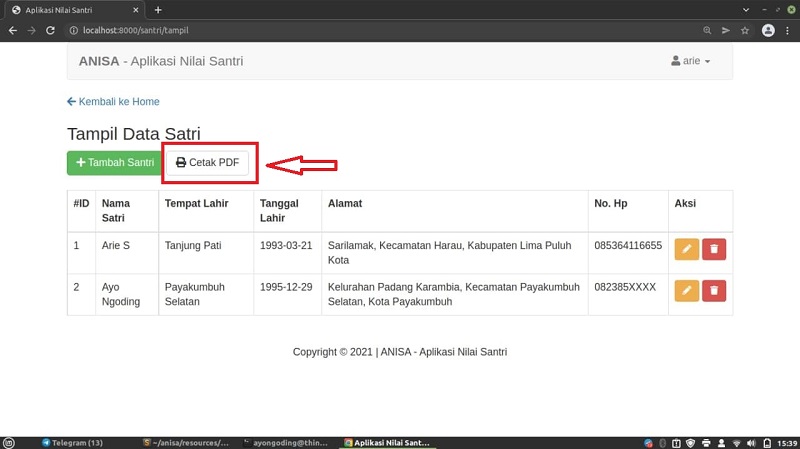Open the Wi-Fi network tray icon
This screenshot has width=800, height=449.
(736, 443)
